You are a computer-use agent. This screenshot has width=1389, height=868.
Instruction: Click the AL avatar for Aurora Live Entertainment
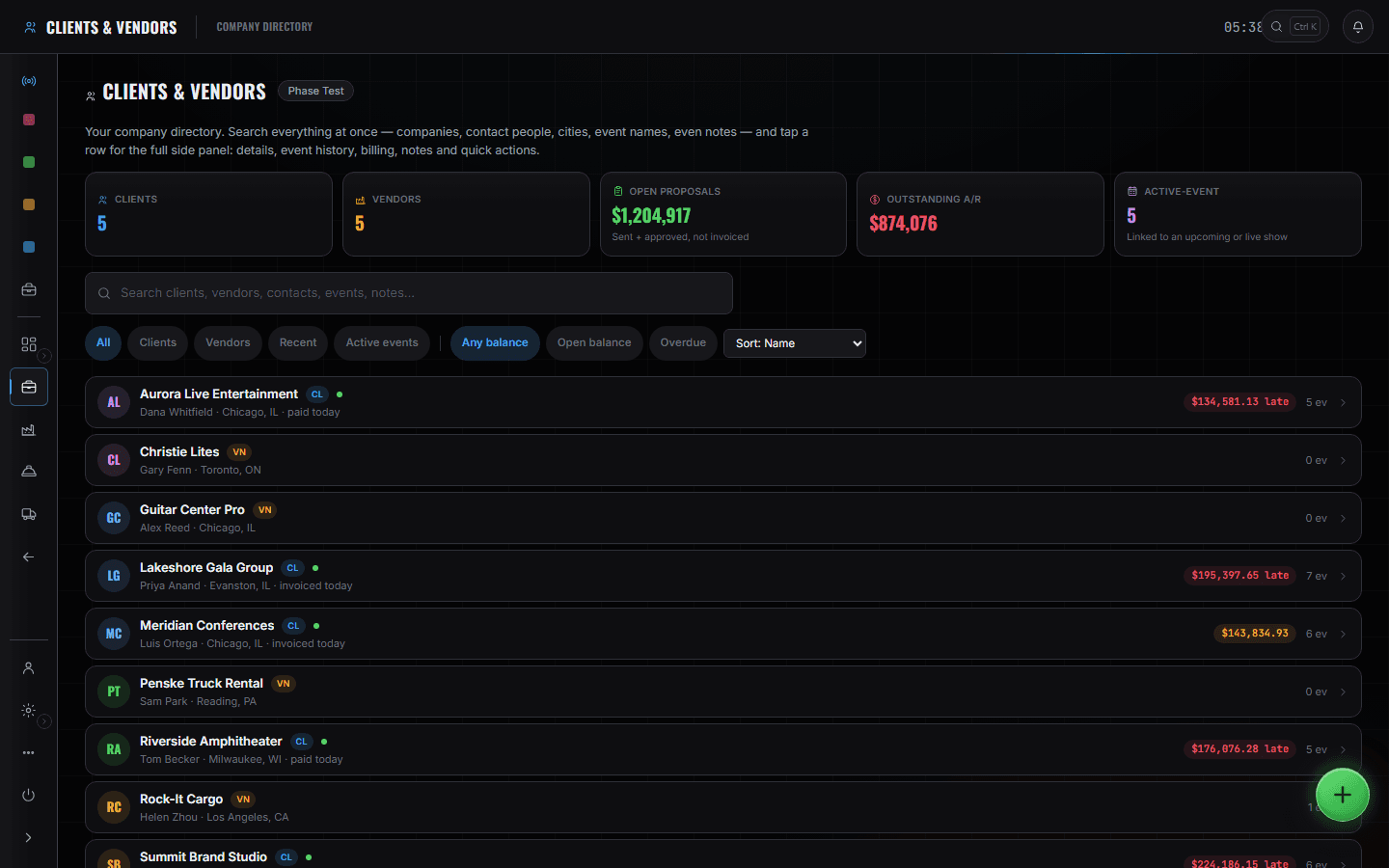tap(114, 402)
